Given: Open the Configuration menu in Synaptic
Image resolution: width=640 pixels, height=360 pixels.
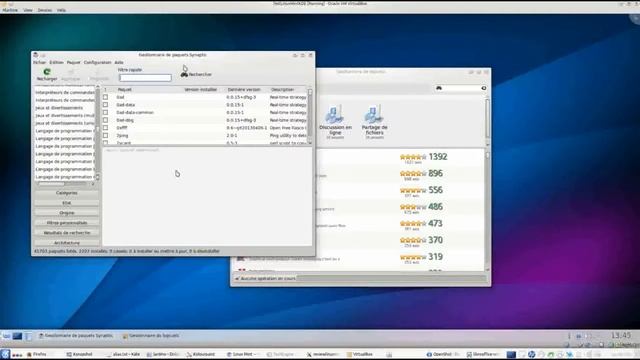Looking at the screenshot, I should [x=98, y=62].
